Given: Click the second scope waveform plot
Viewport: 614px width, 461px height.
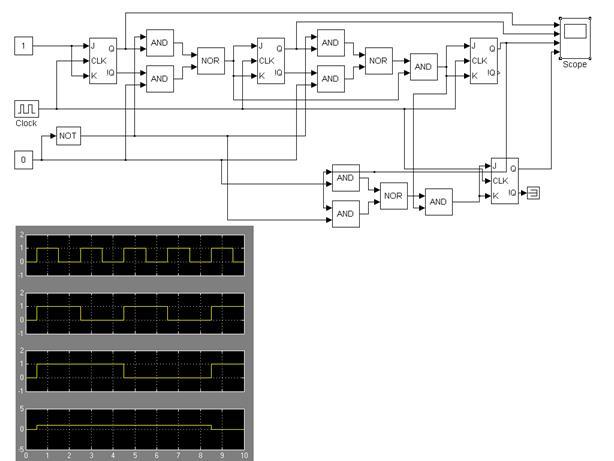Looking at the screenshot, I should pyautogui.click(x=134, y=313).
